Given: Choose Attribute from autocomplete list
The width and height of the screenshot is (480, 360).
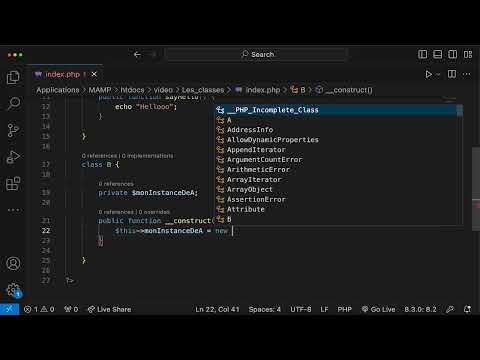Looking at the screenshot, I should pyautogui.click(x=336, y=210).
